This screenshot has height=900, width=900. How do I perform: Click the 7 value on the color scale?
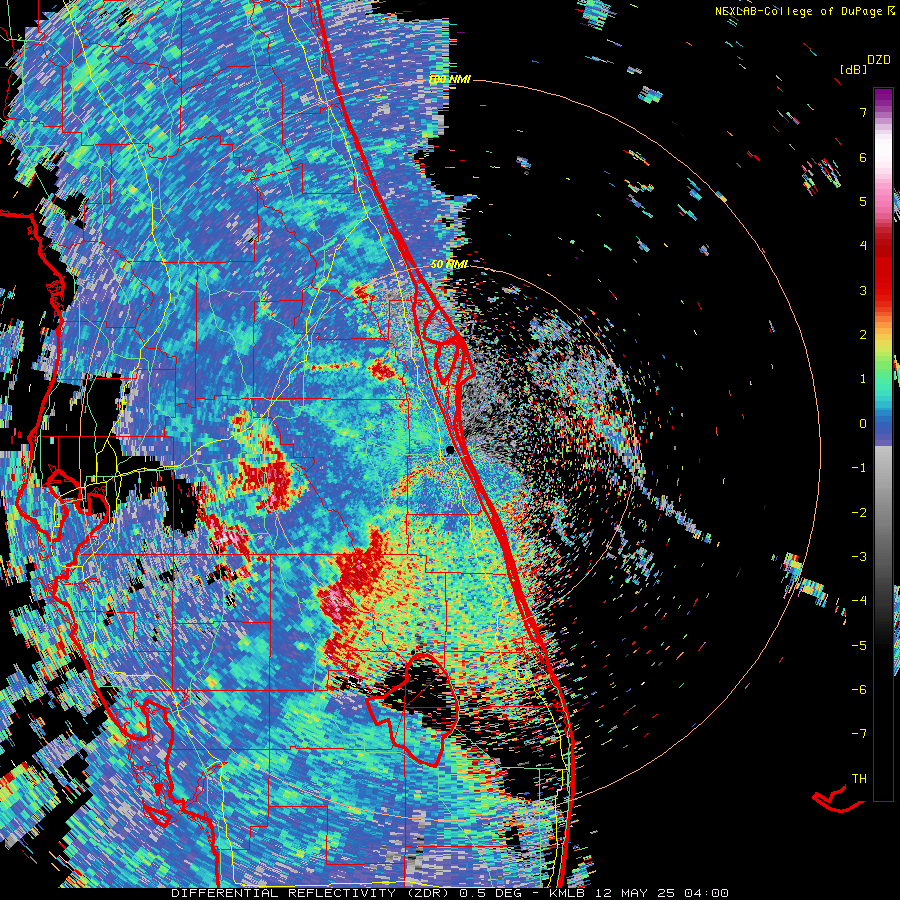863,112
